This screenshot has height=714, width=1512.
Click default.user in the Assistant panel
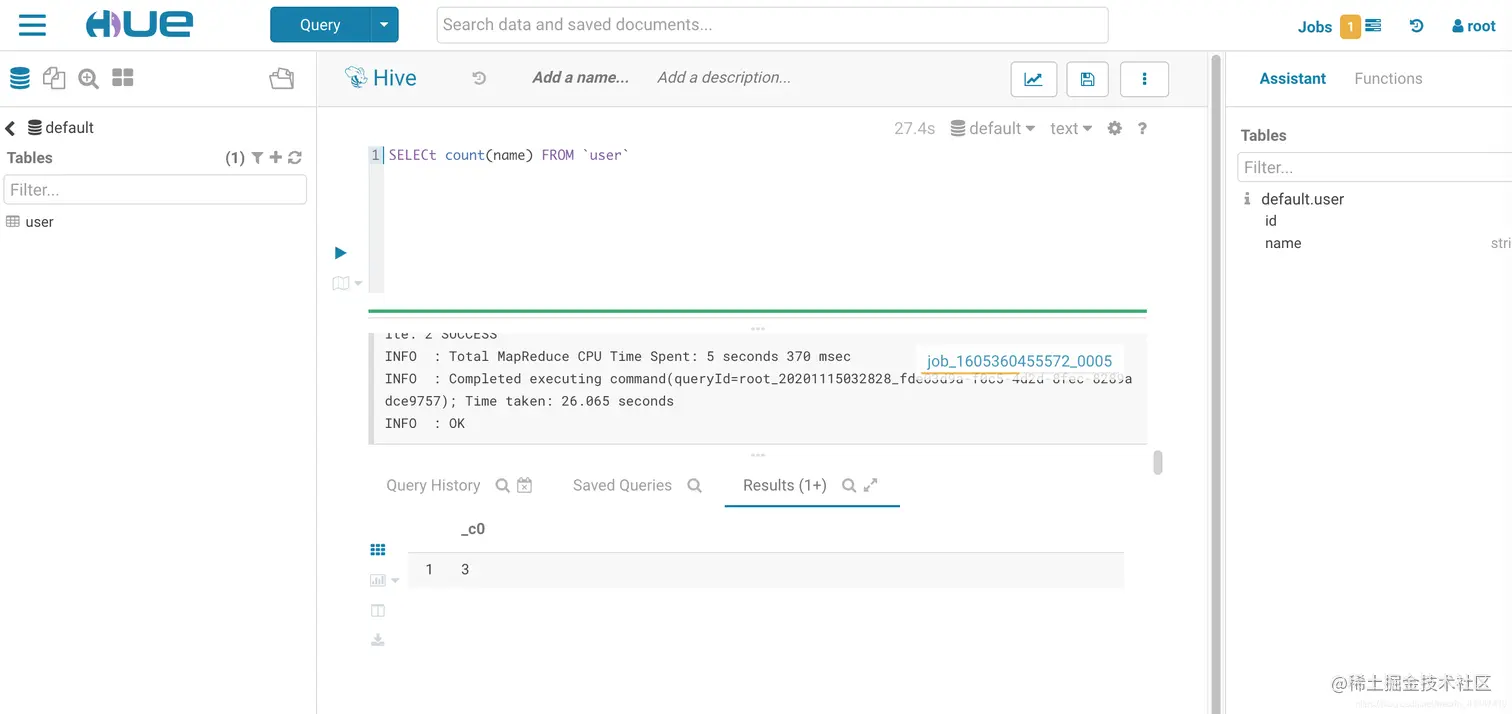pos(1302,199)
